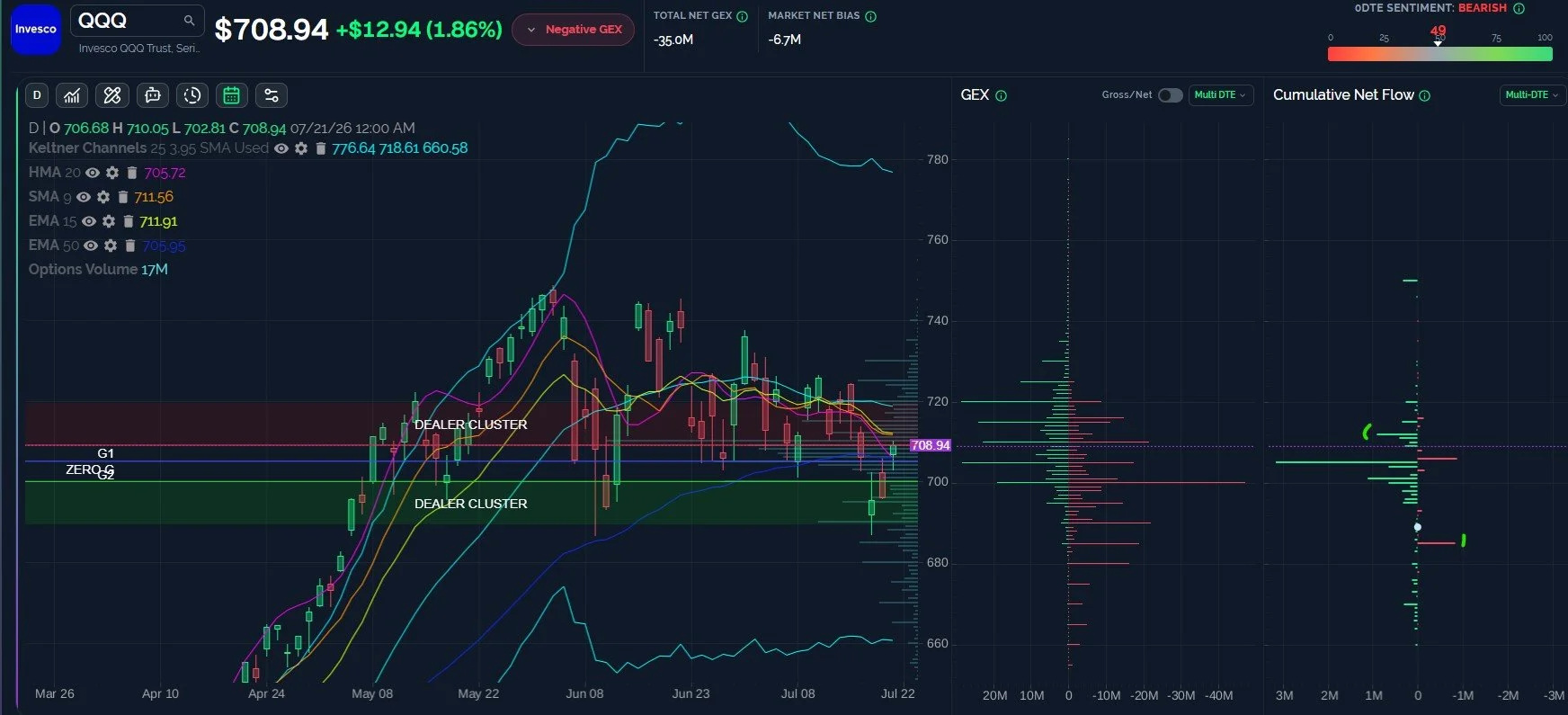Image resolution: width=1568 pixels, height=715 pixels.
Task: Hide the EMA 15 indicator
Action: pyautogui.click(x=89, y=221)
